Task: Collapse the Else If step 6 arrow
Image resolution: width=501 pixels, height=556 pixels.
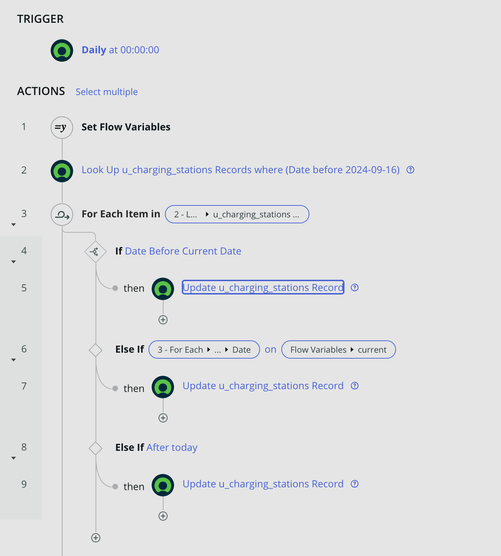Action: point(13,360)
